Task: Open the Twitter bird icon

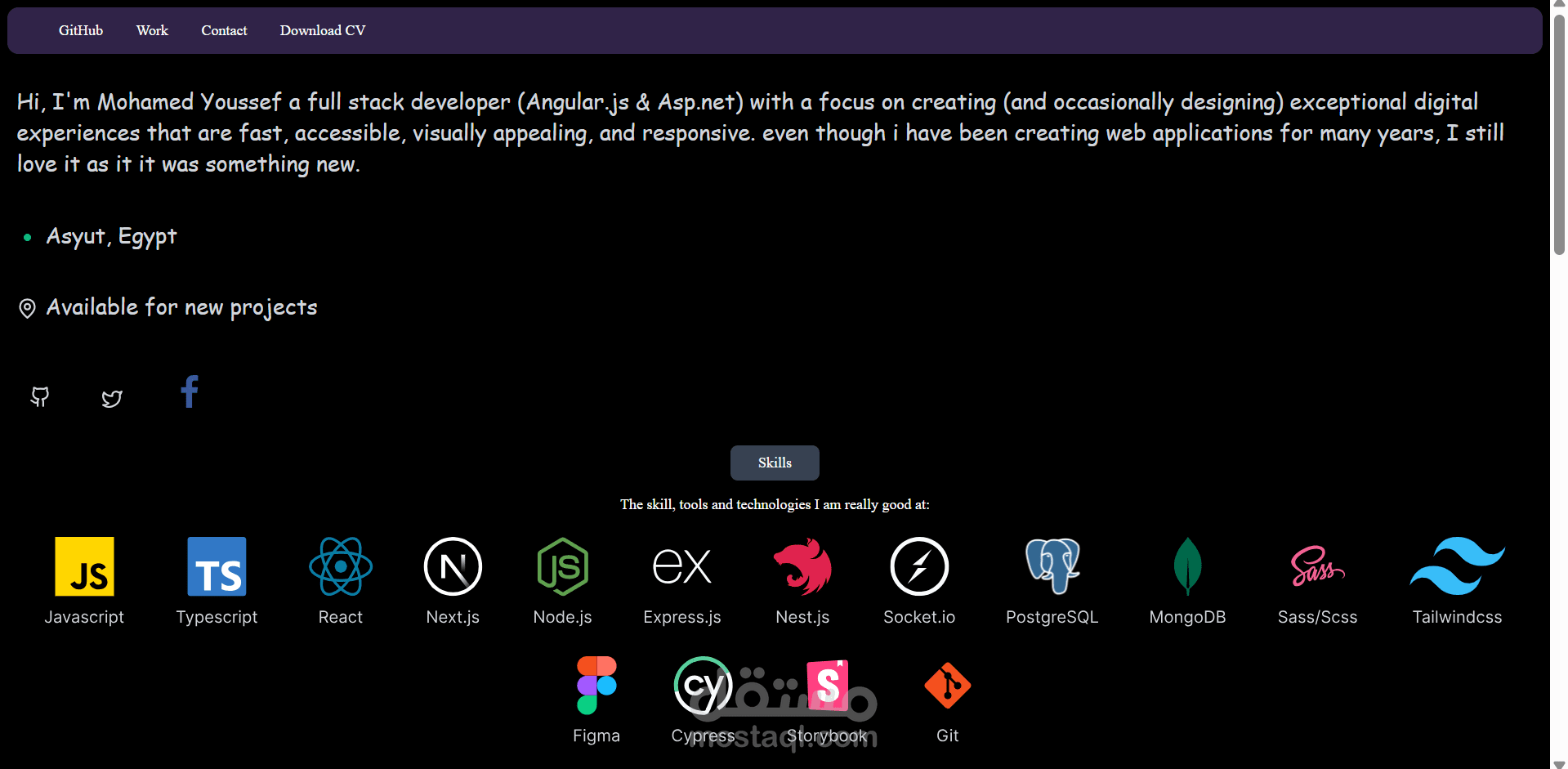Action: [112, 398]
